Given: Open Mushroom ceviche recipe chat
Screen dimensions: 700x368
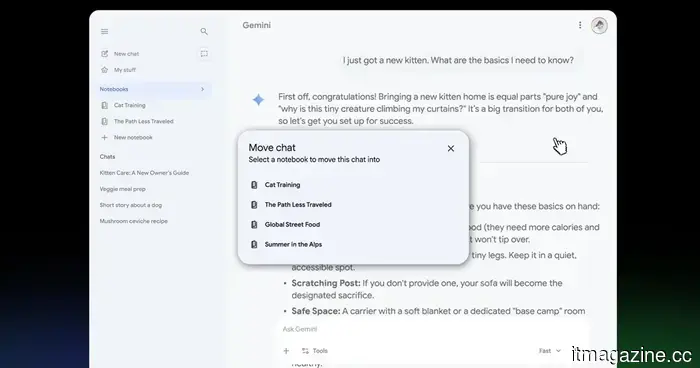Looking at the screenshot, I should pos(133,221).
